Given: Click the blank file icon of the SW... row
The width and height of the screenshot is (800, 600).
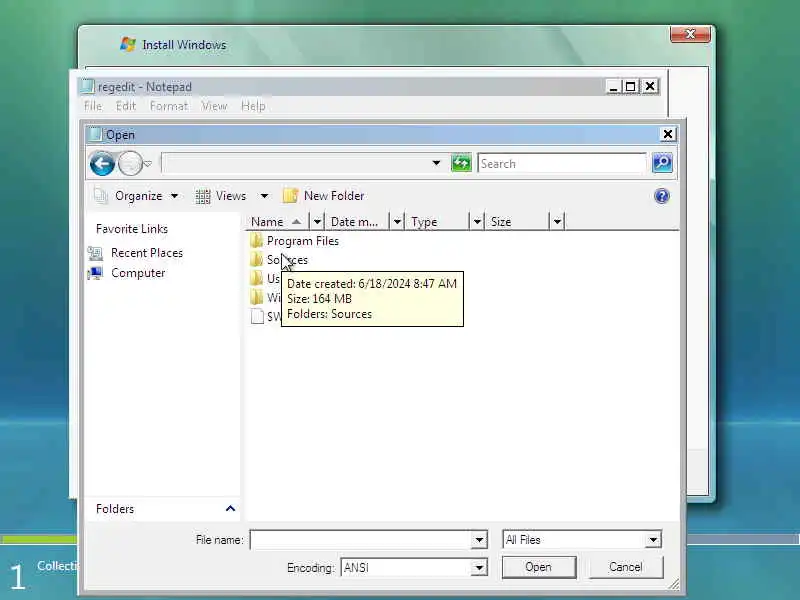Looking at the screenshot, I should coord(257,316).
